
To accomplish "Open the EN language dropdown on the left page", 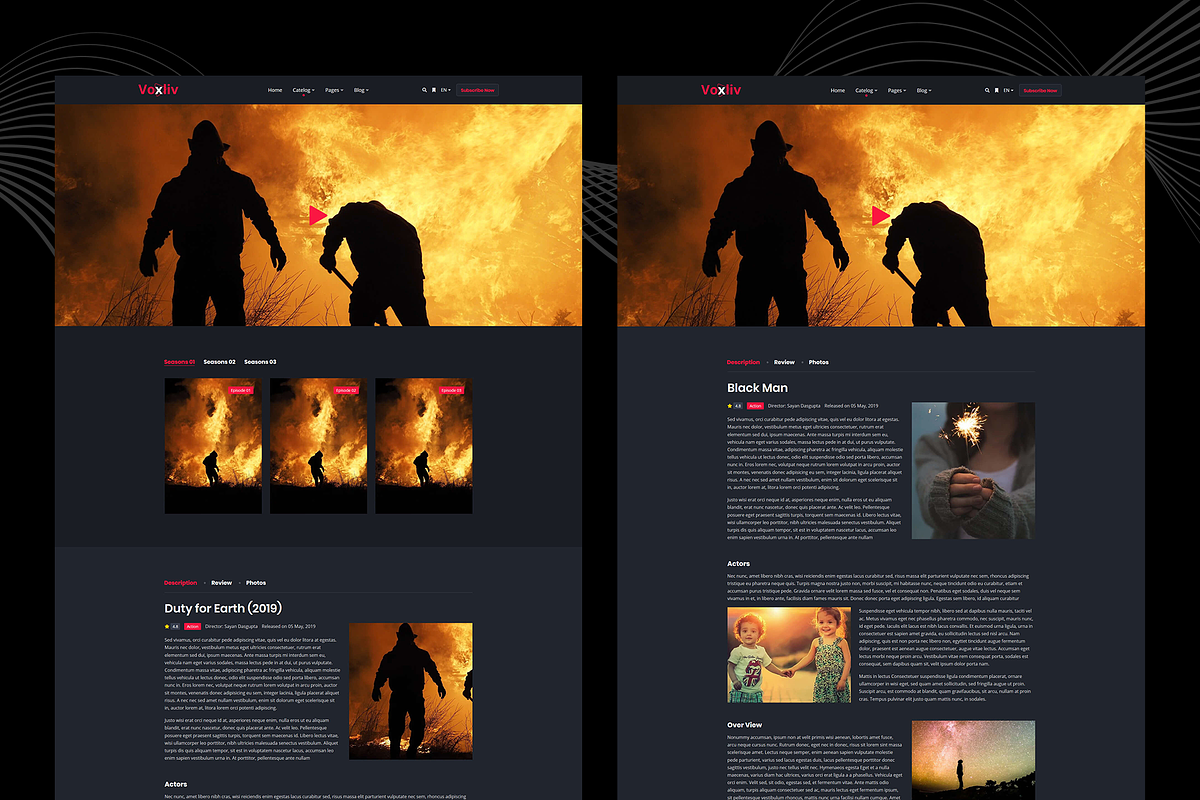I will click(x=446, y=90).
